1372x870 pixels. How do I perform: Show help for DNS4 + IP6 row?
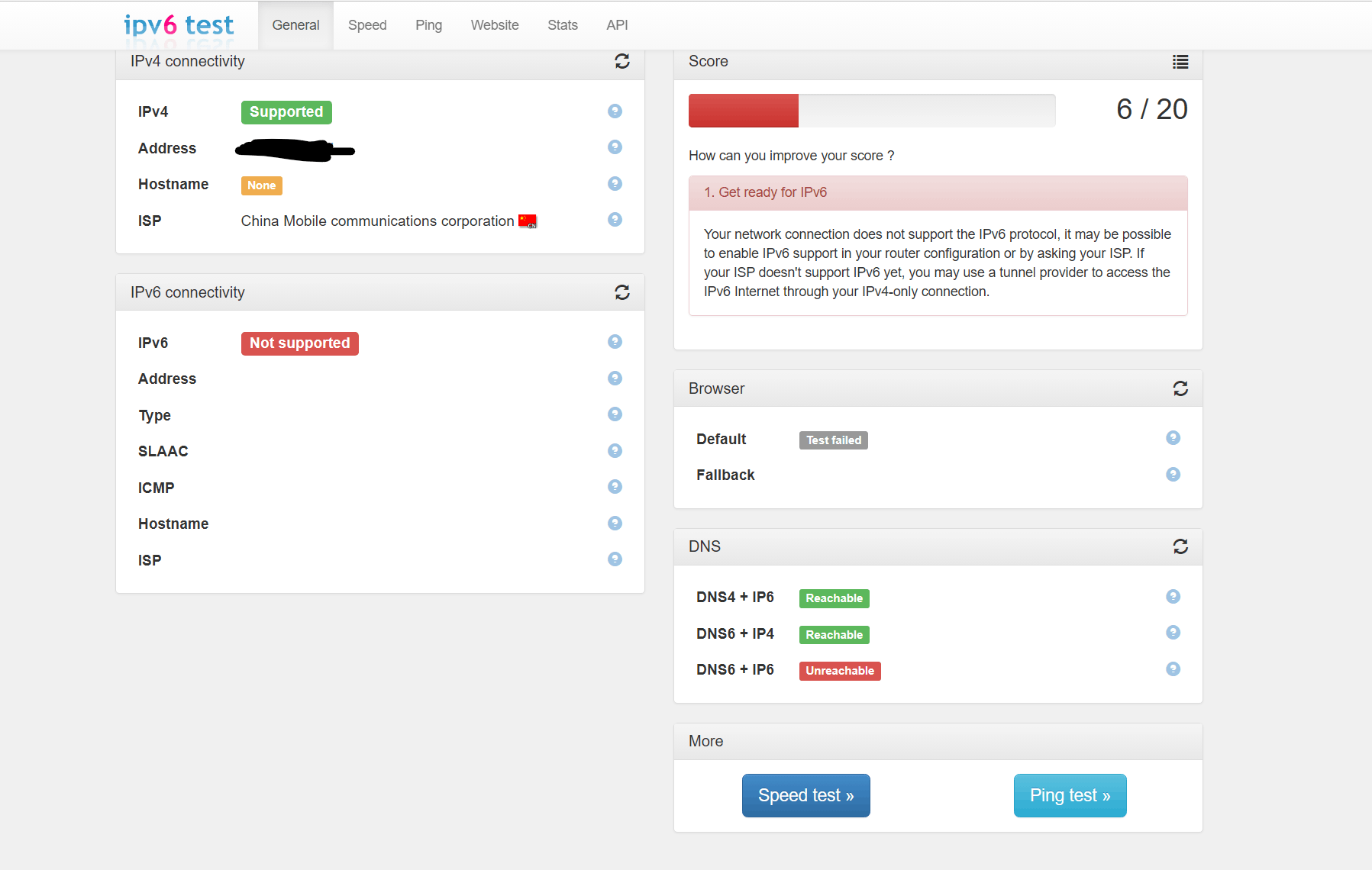1173,596
